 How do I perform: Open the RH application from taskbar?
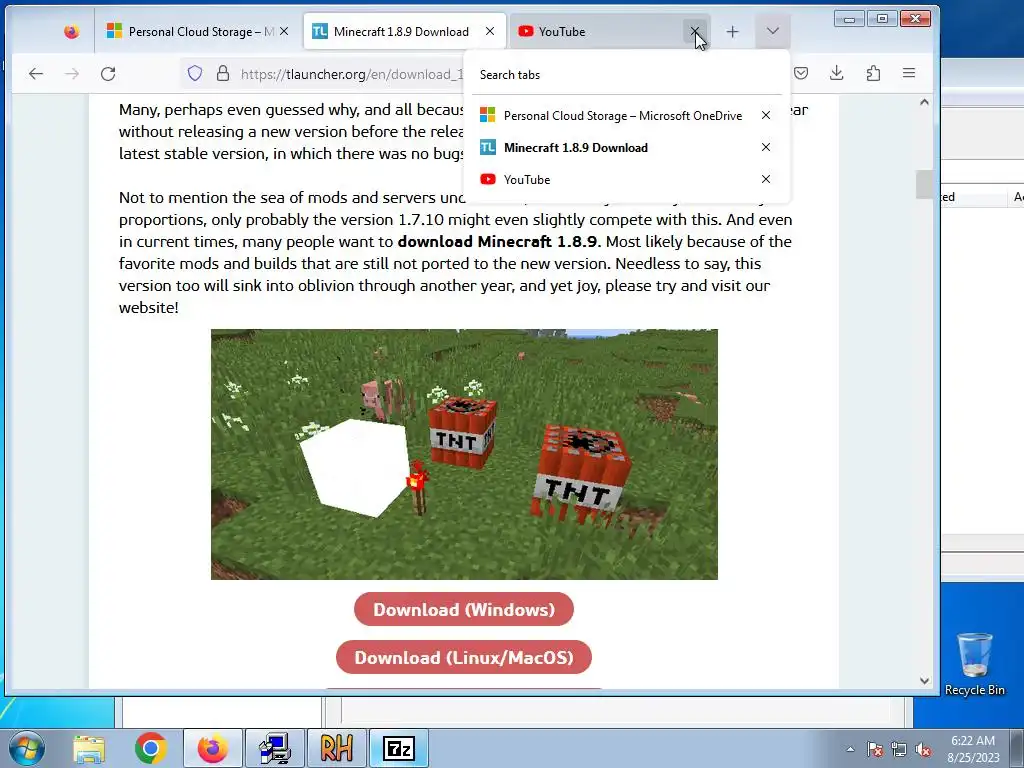click(x=336, y=748)
